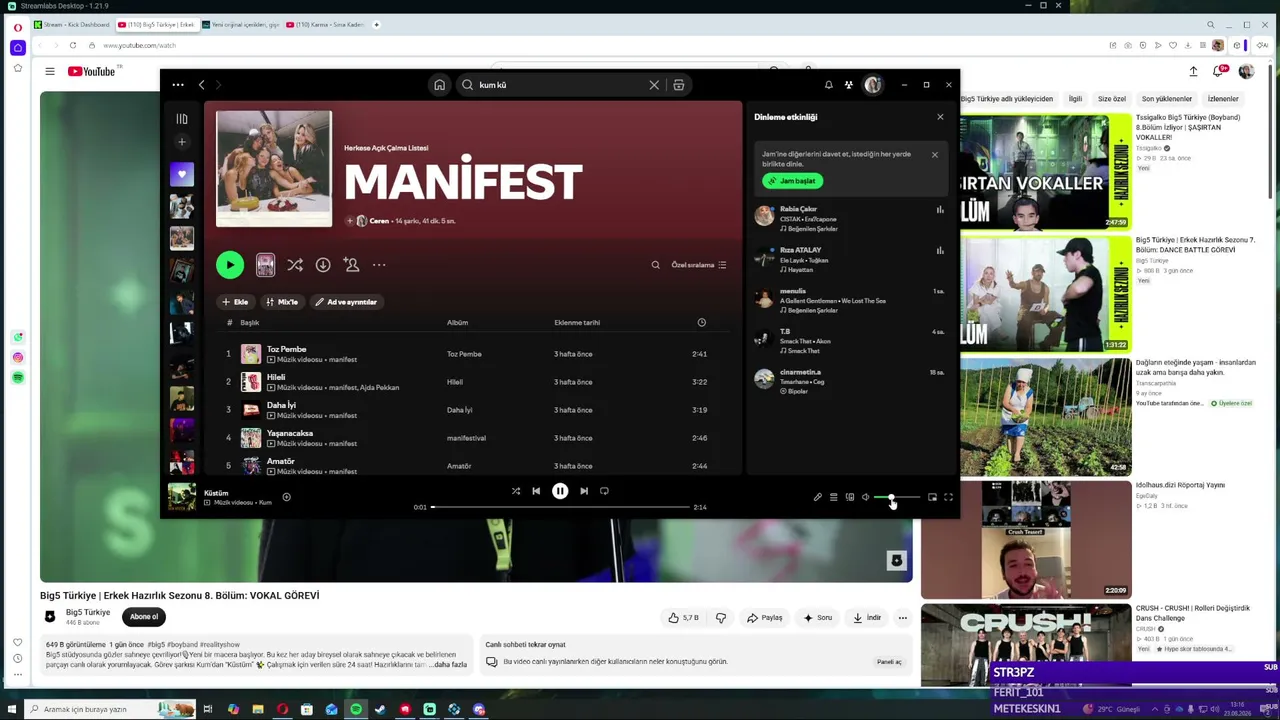Sort the playlist by Eklenme tarihi column
This screenshot has height=720, width=1280.
(577, 323)
